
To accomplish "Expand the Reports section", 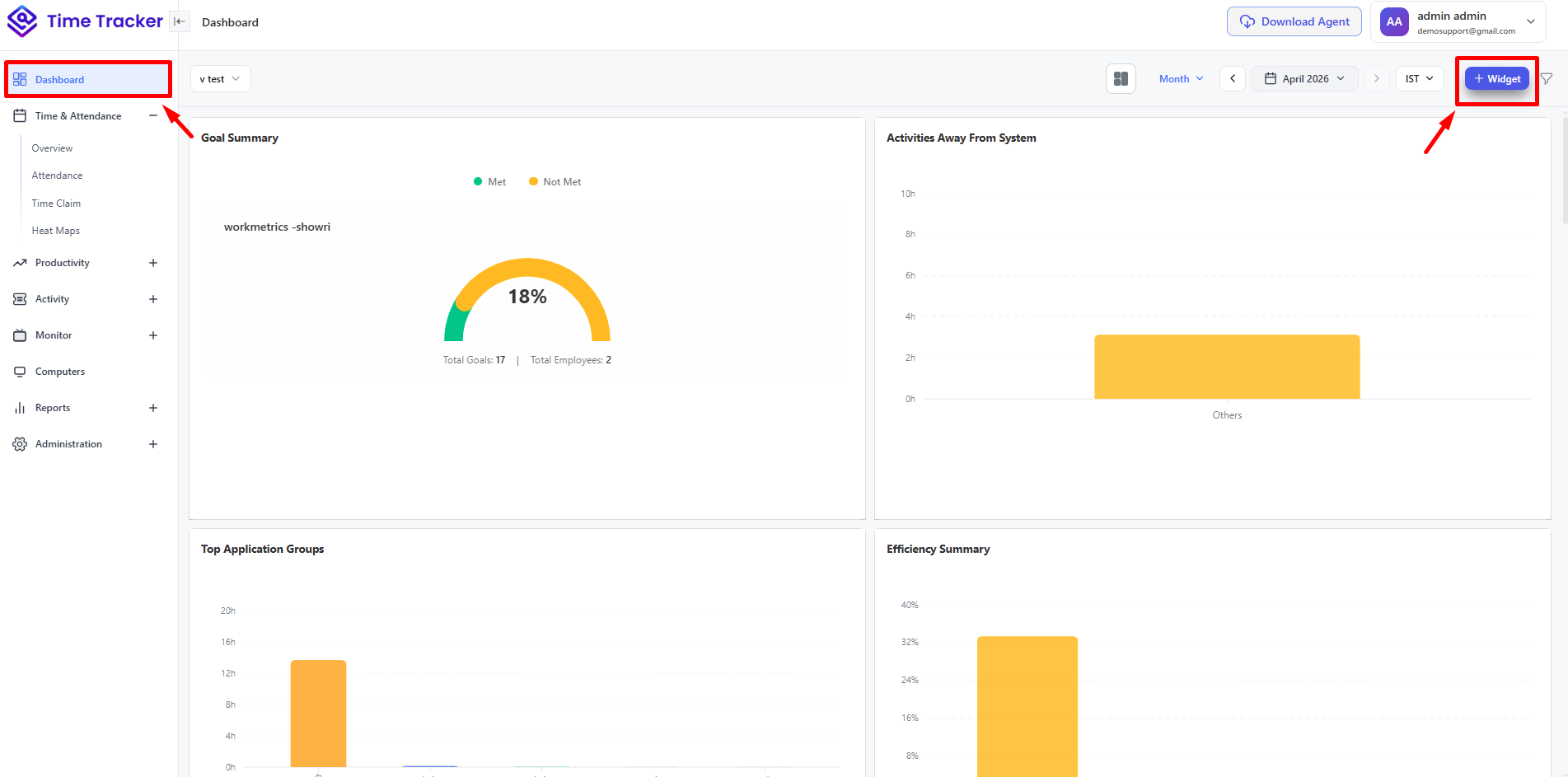I will [153, 408].
